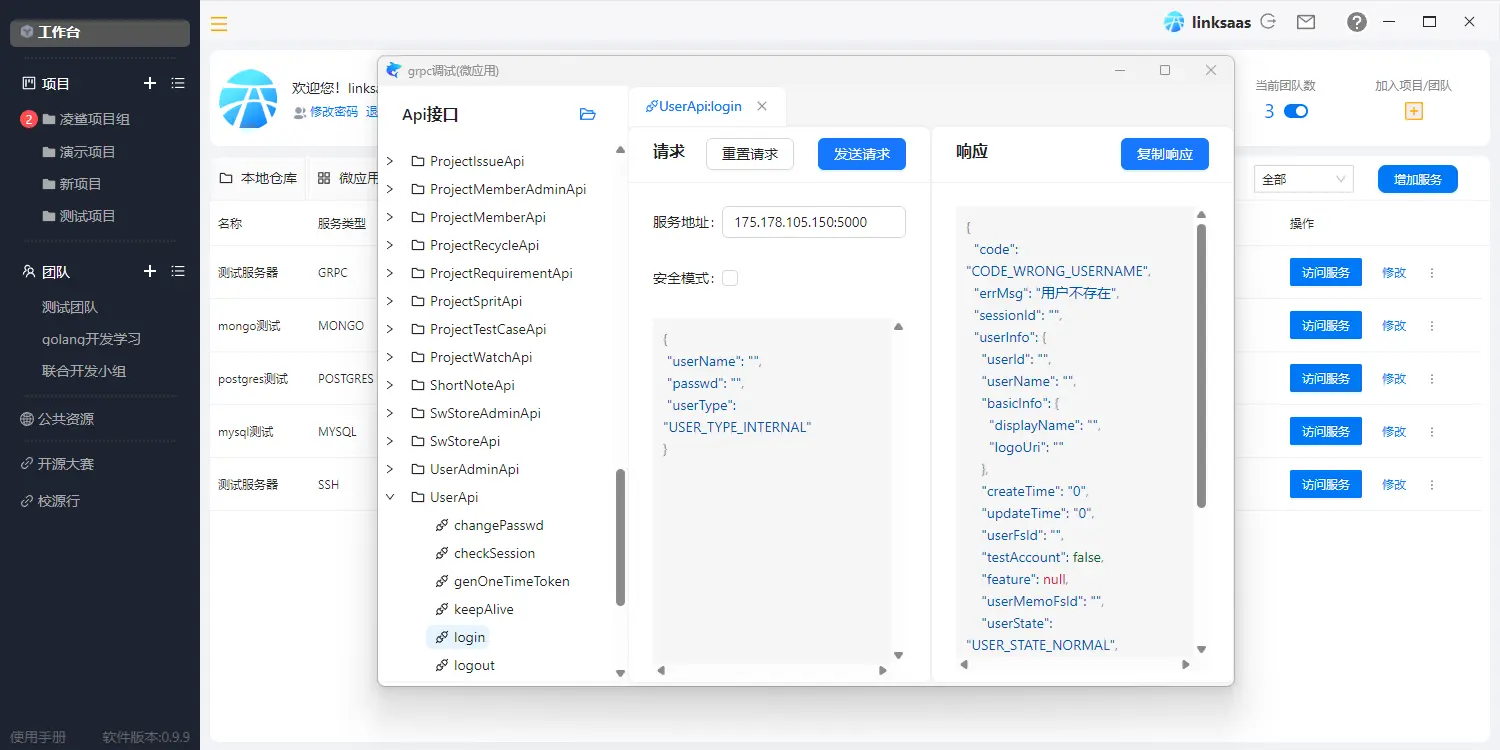Viewport: 1500px width, 750px height.
Task: Open the golang开发学习 team
Action: point(91,339)
